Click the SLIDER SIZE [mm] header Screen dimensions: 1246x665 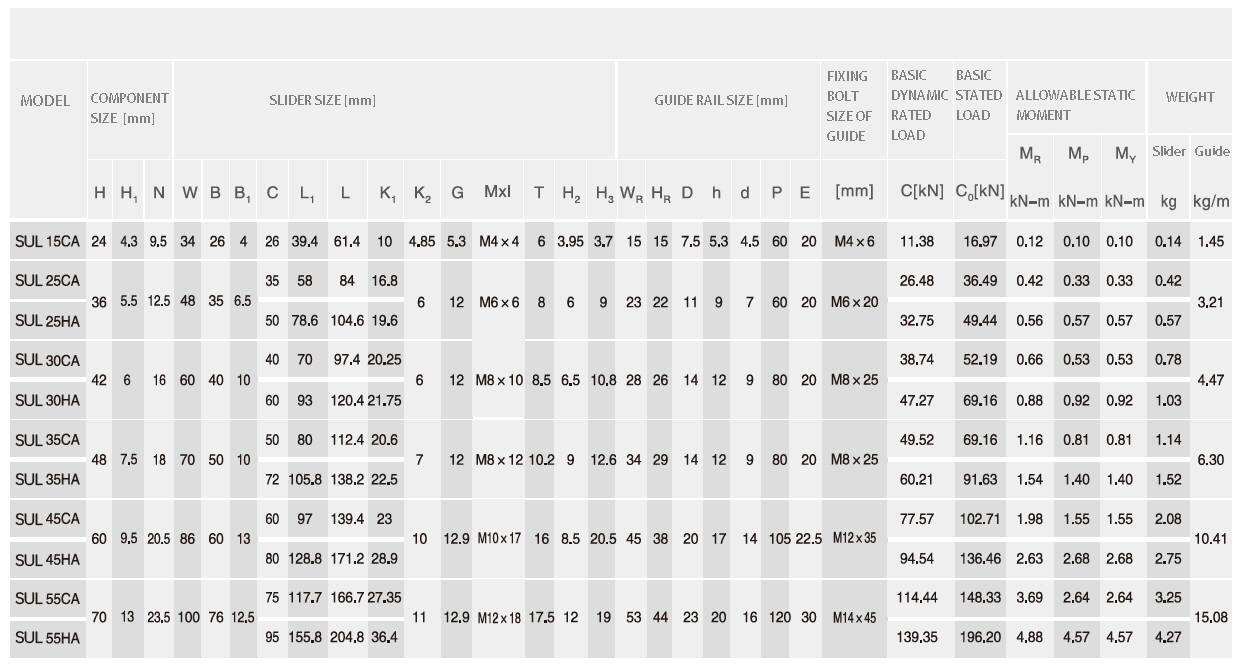(x=322, y=101)
